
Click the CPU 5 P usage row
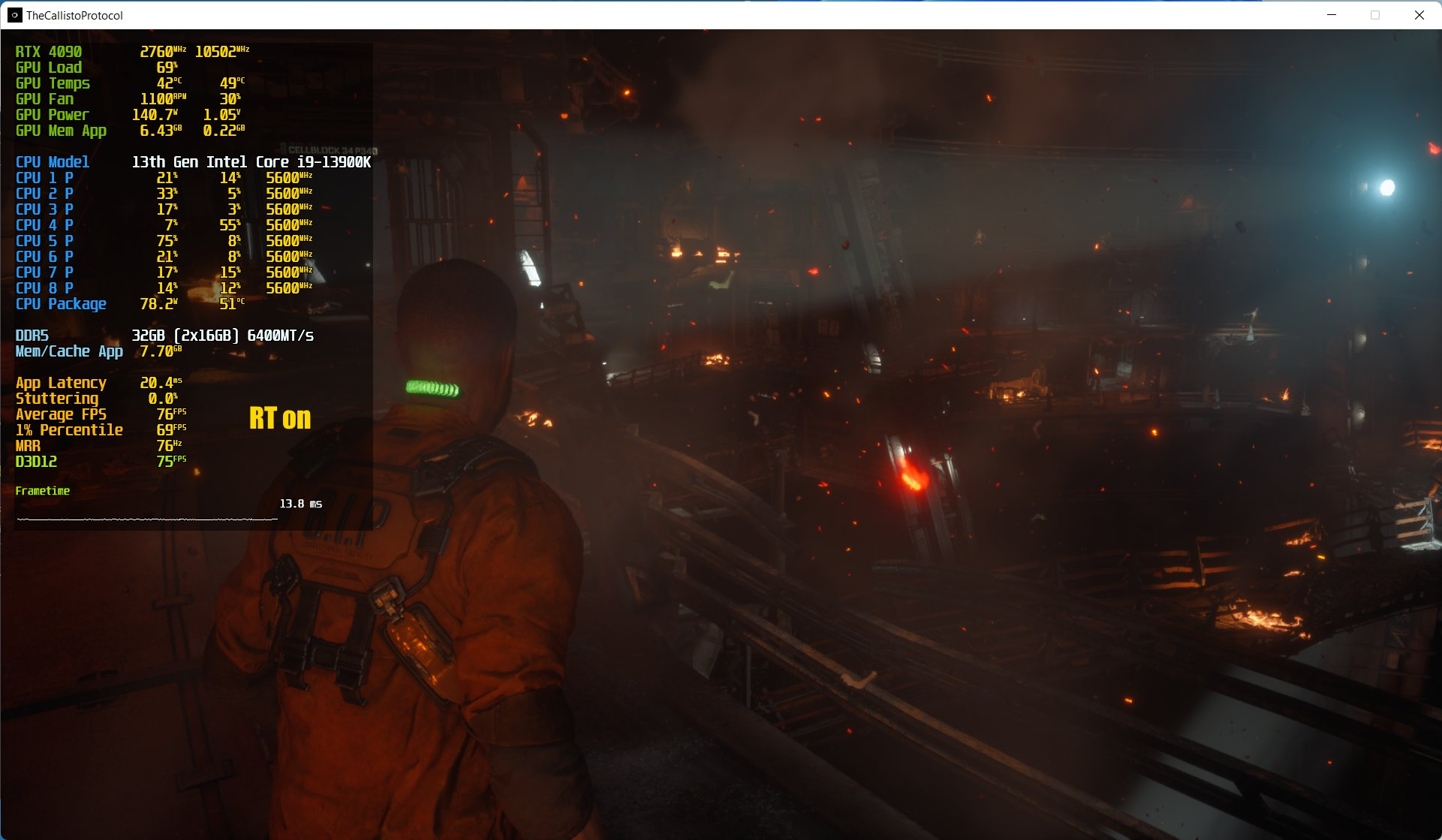(45, 241)
